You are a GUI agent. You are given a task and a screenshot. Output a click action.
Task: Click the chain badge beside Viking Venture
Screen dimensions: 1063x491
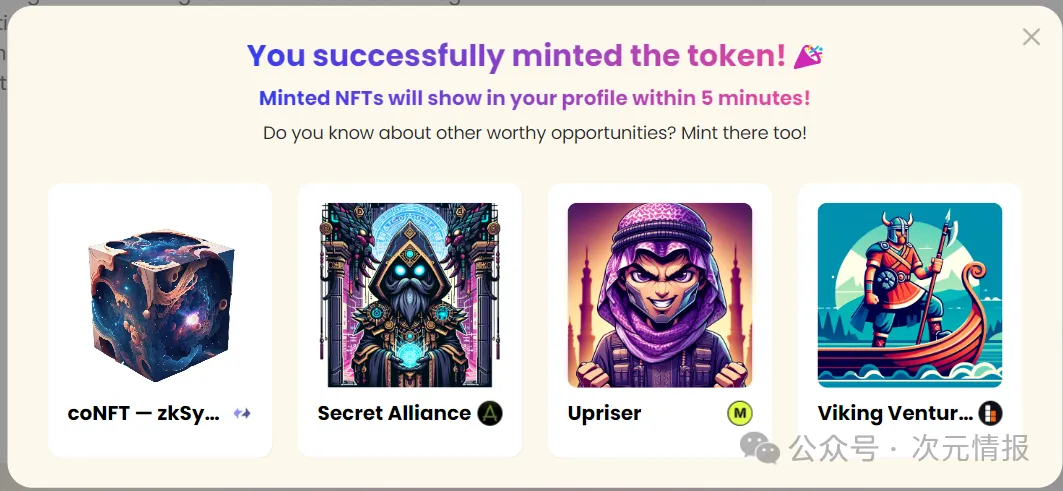click(x=989, y=413)
